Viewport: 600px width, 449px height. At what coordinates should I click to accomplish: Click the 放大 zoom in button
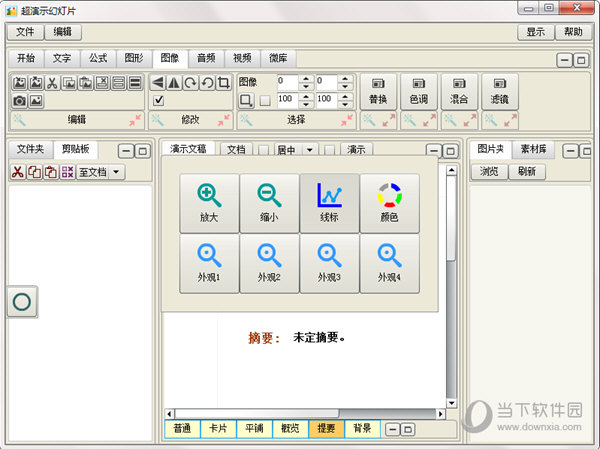tap(209, 203)
